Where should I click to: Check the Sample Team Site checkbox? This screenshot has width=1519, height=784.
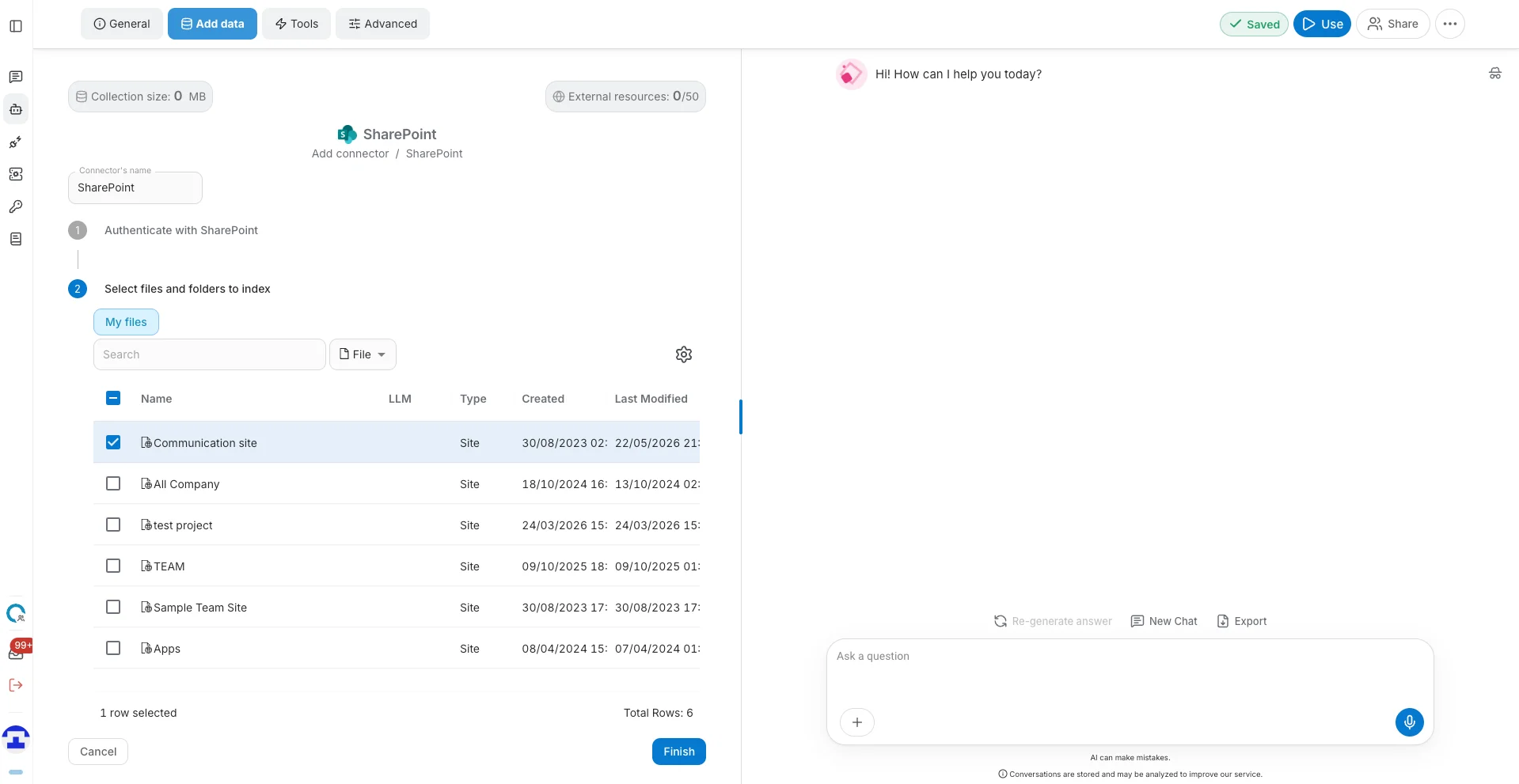coord(113,607)
